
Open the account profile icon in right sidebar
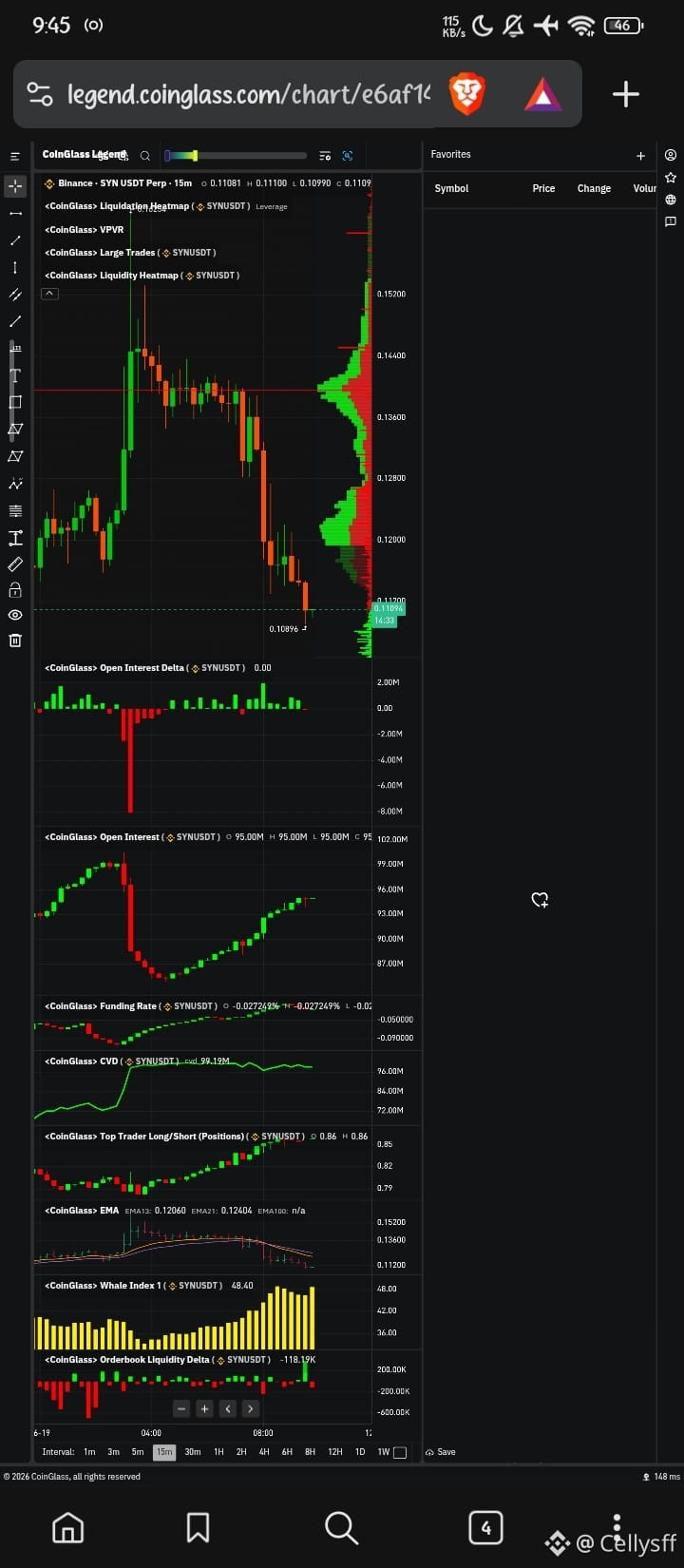pyautogui.click(x=671, y=155)
